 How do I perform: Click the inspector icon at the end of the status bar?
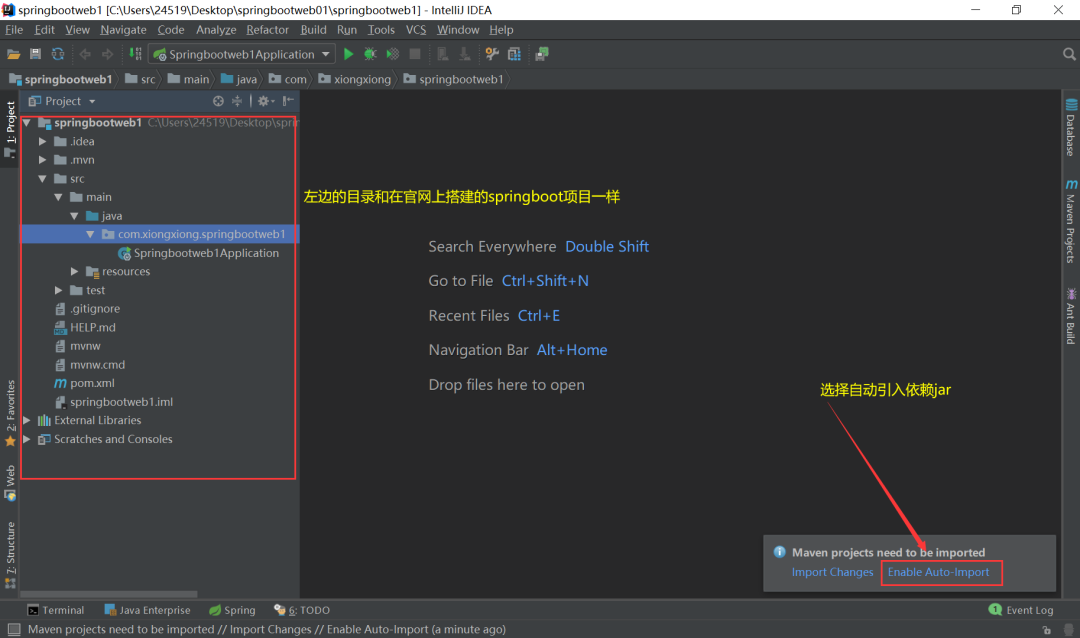click(x=1068, y=630)
